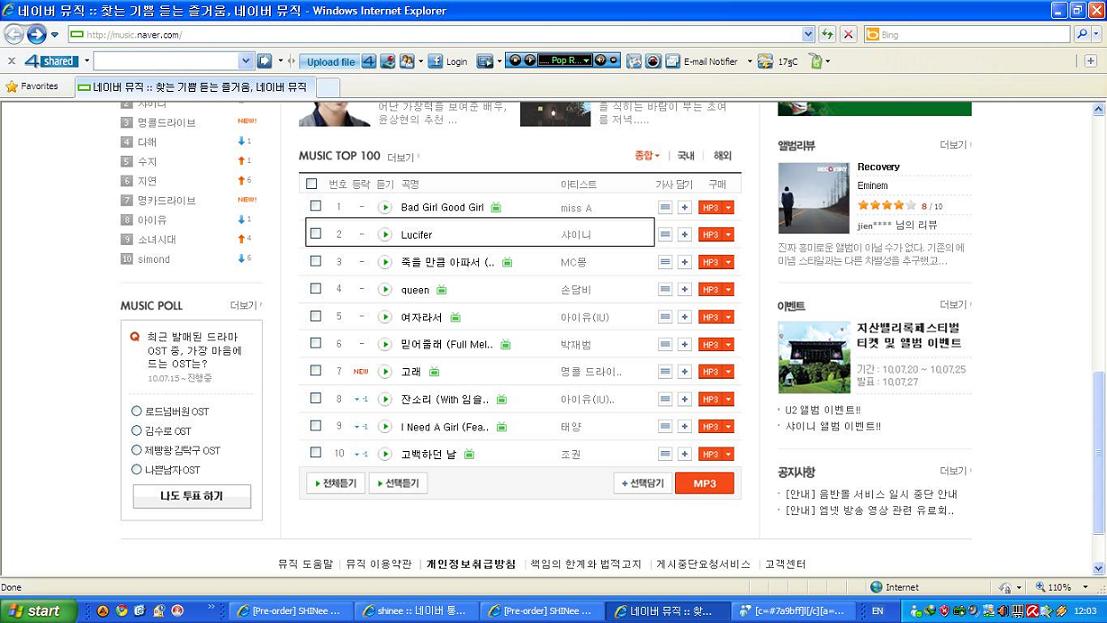Check the box for 고백하던 날
Viewport: 1107px width, 623px height.
pyautogui.click(x=316, y=453)
